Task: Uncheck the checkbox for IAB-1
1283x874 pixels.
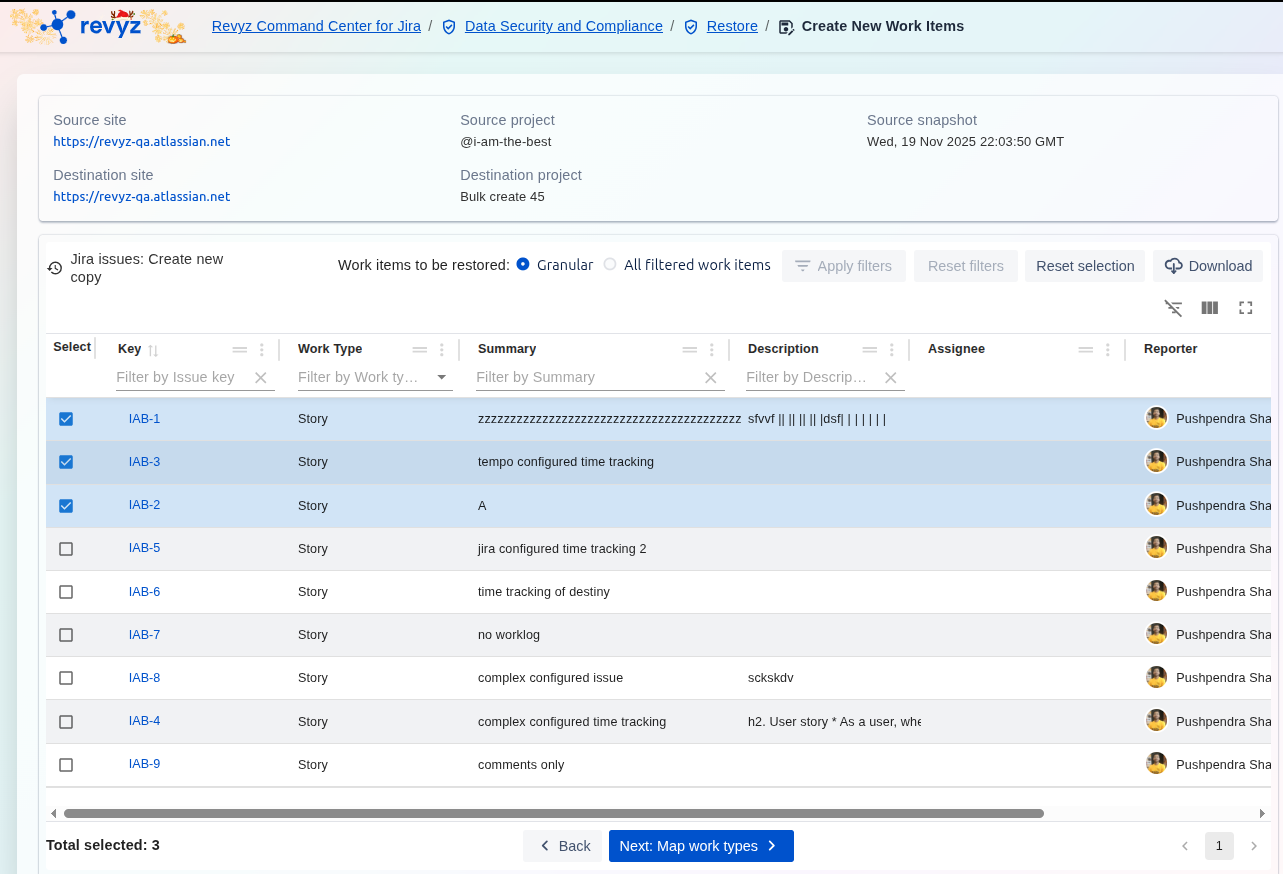Action: click(x=66, y=419)
